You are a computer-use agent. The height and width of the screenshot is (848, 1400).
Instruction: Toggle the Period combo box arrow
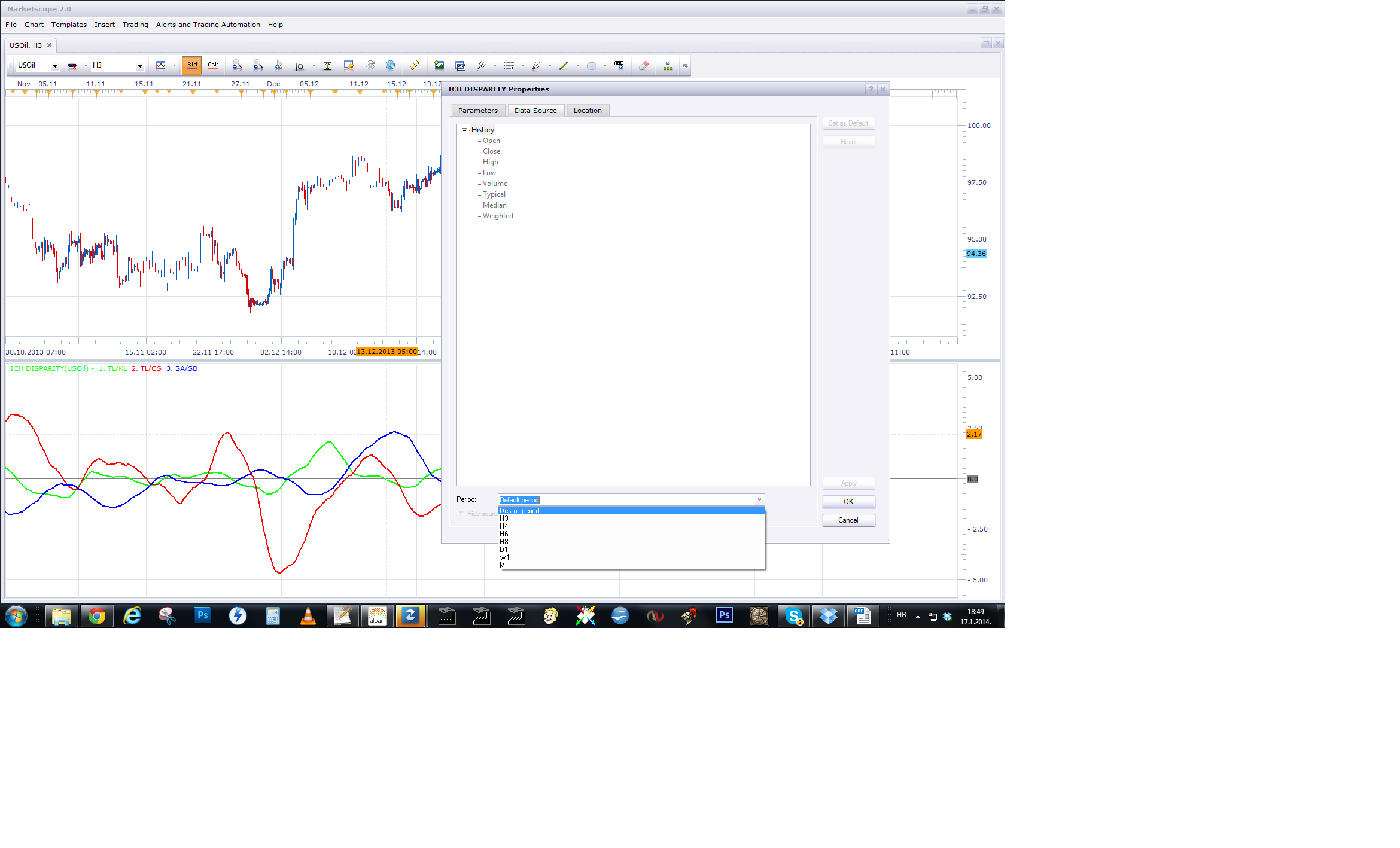tap(759, 500)
